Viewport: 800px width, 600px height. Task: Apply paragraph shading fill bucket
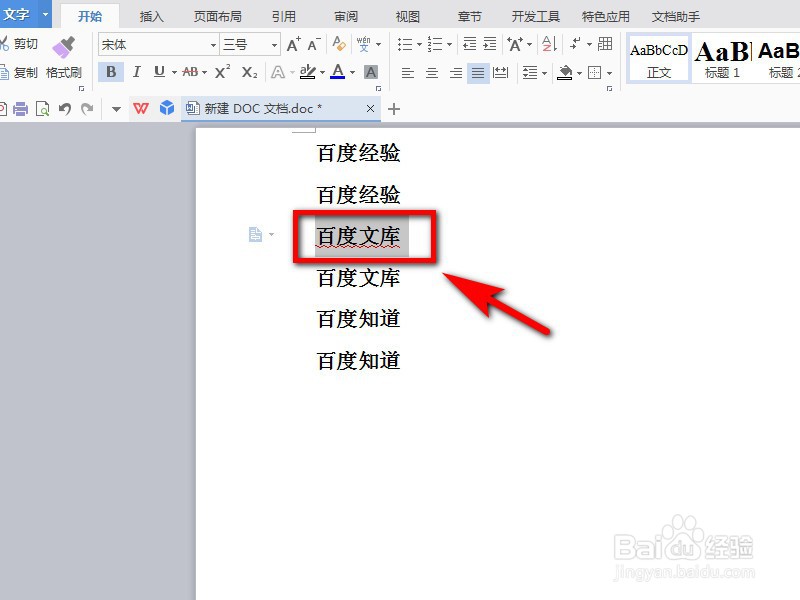565,72
